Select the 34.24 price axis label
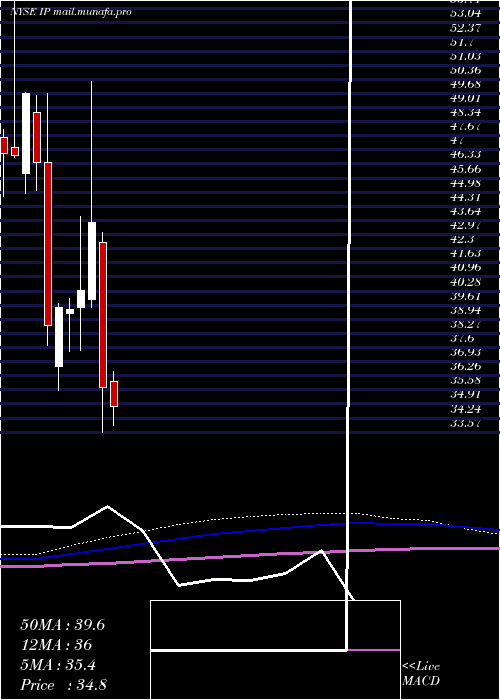This screenshot has width=500, height=700. pyautogui.click(x=465, y=408)
